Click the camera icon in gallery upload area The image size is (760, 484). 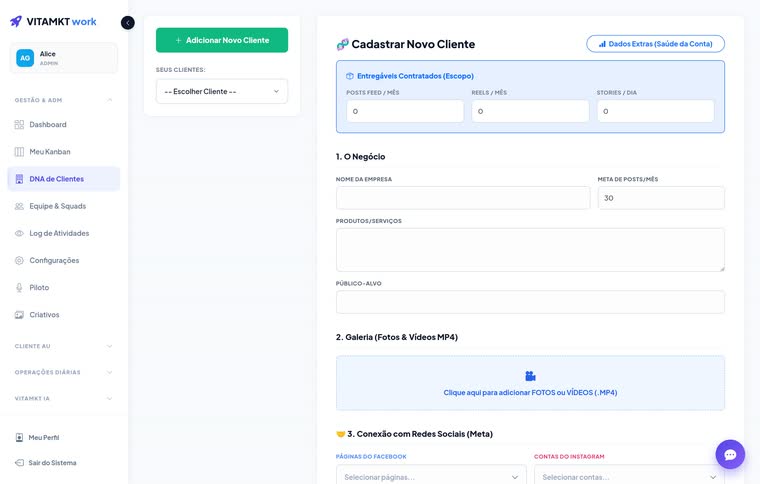coord(530,376)
